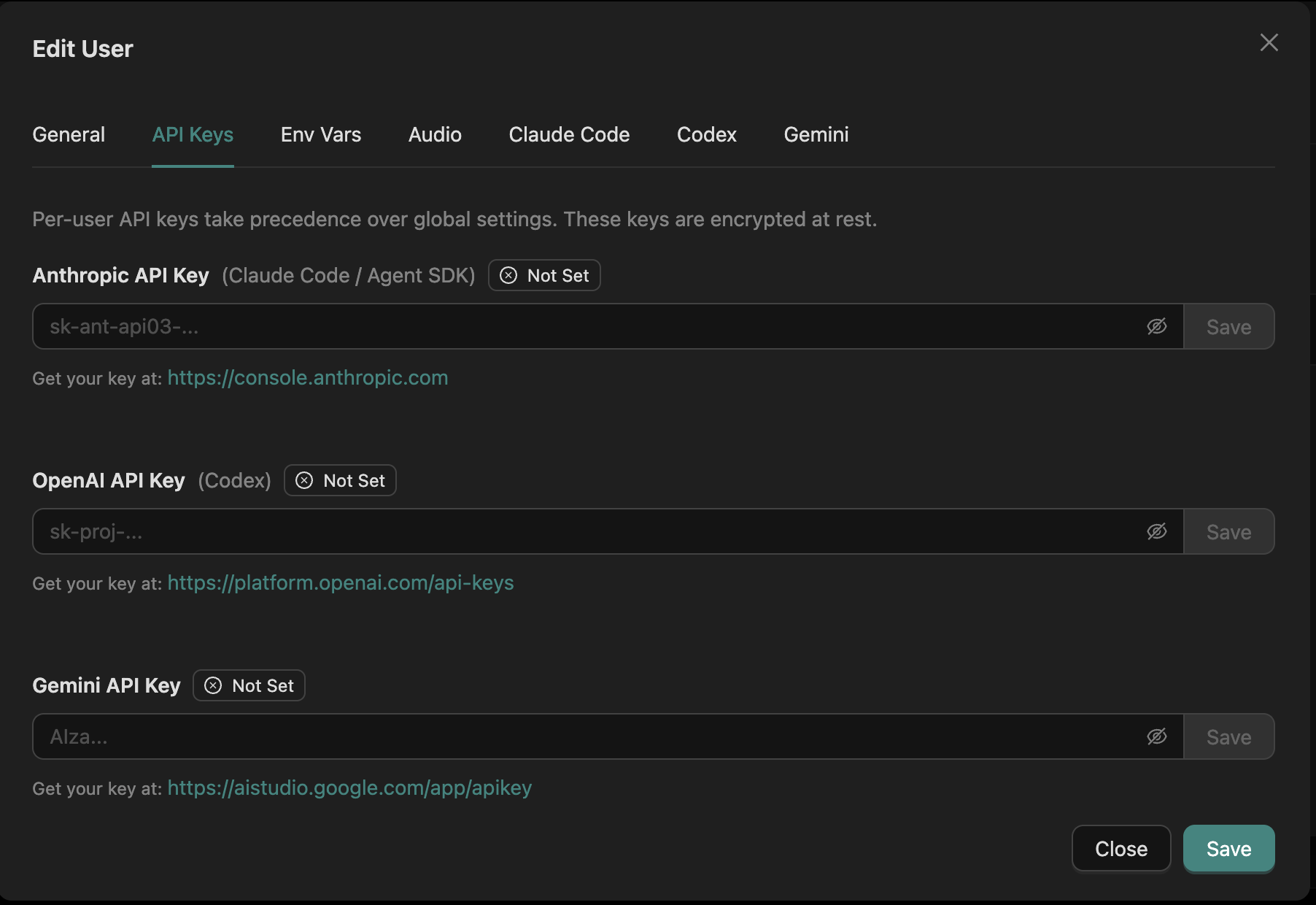Select the Audio tab

point(435,134)
